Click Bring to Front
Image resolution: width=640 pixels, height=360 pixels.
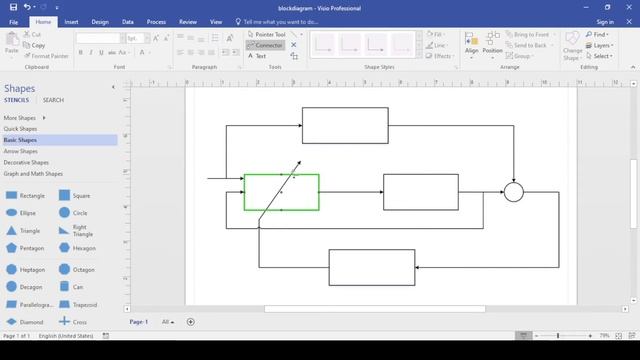[x=527, y=34]
